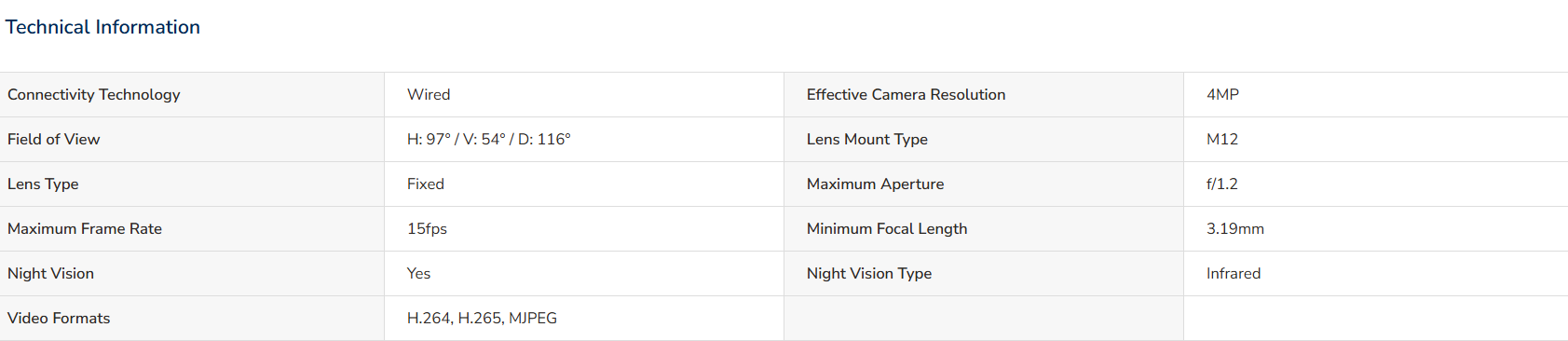
Task: Click the Infrared night vision type value
Action: pyautogui.click(x=1234, y=274)
